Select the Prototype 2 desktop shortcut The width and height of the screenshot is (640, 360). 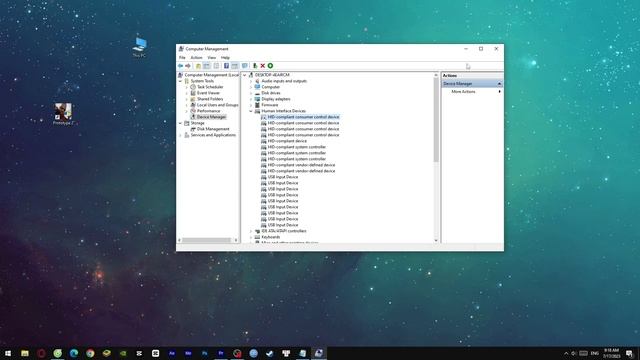(63, 114)
